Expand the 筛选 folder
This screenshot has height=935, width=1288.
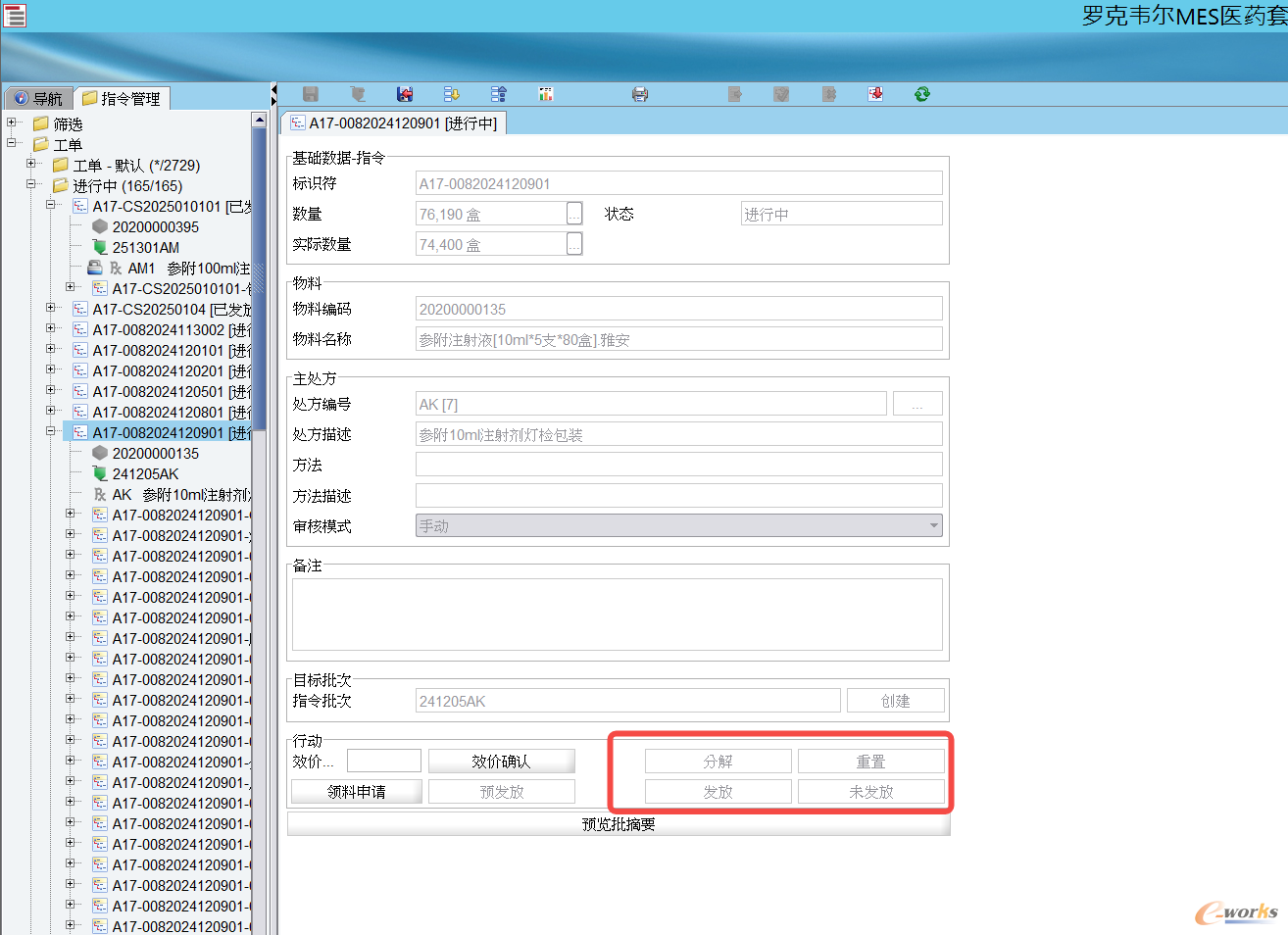pyautogui.click(x=12, y=123)
